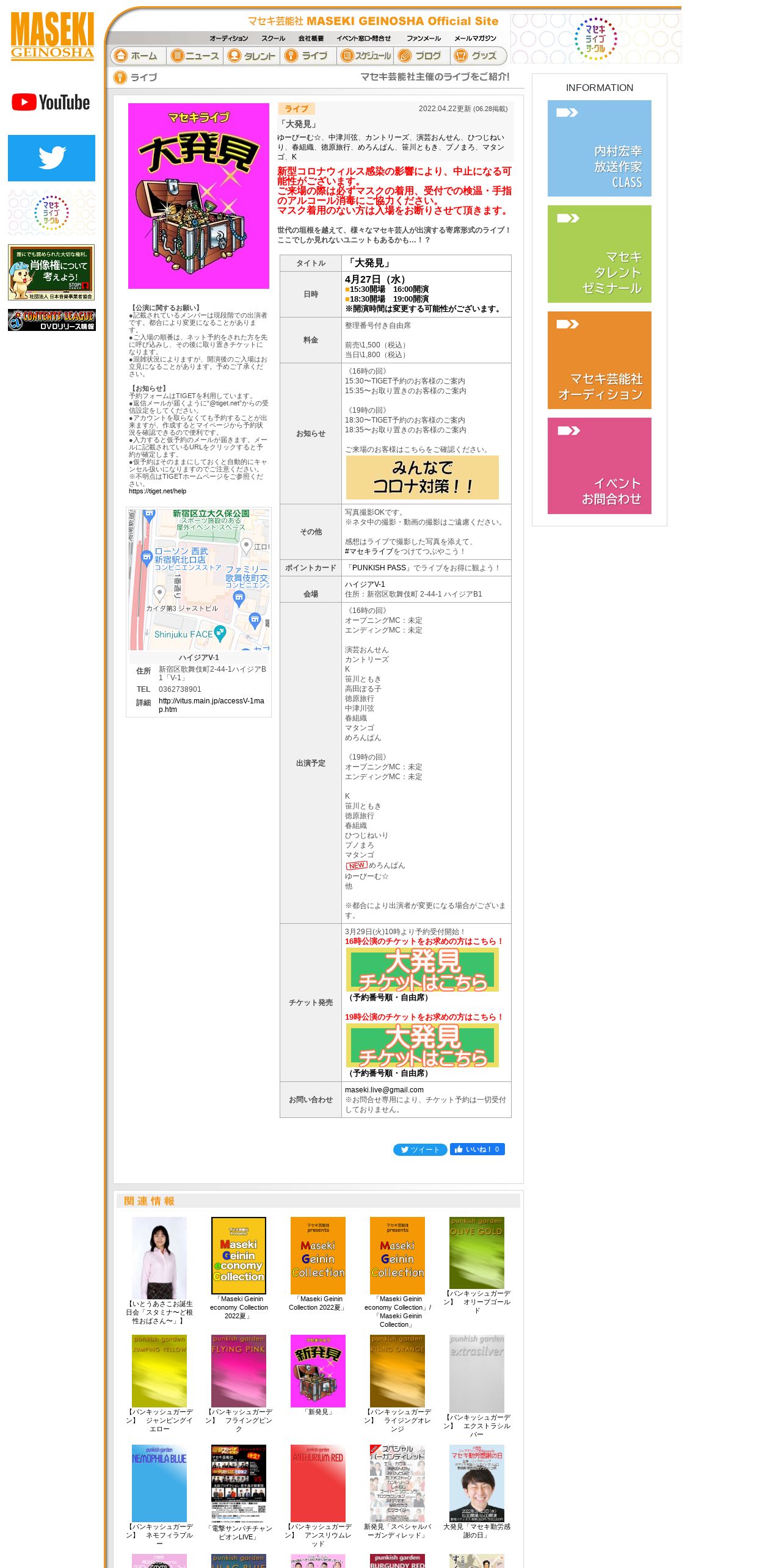The height and width of the screenshot is (1568, 784).
Task: Open the イベントお問合わせ pink banner
Action: [x=600, y=466]
